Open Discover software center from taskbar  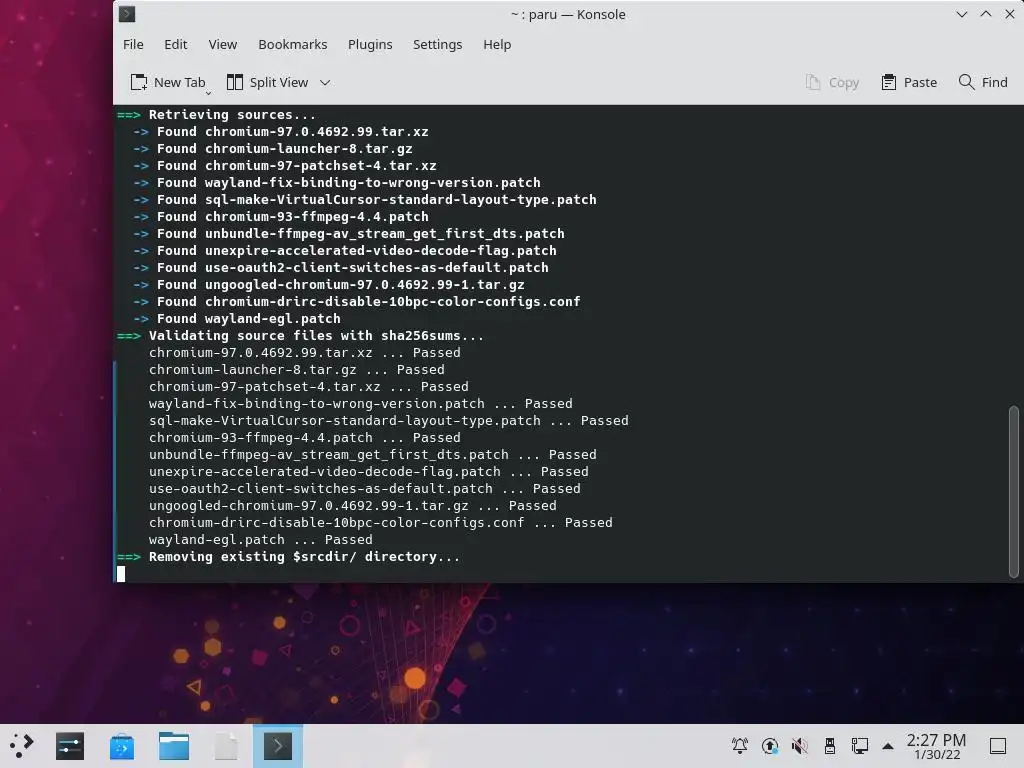[122, 746]
